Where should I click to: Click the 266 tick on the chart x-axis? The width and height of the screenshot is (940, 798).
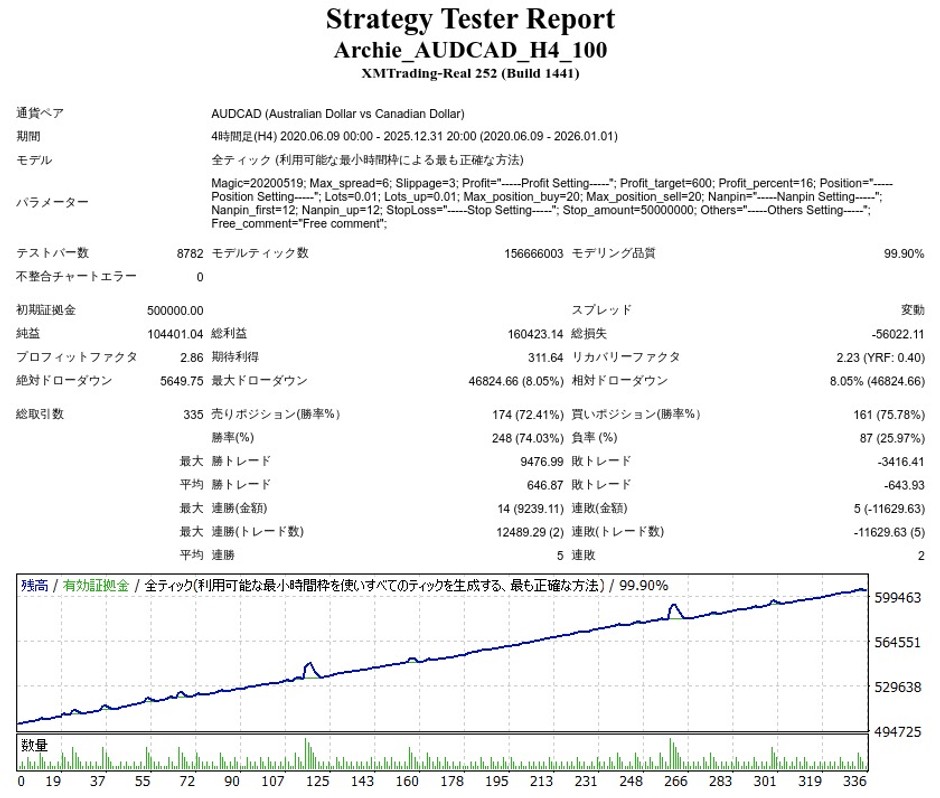pyautogui.click(x=677, y=782)
